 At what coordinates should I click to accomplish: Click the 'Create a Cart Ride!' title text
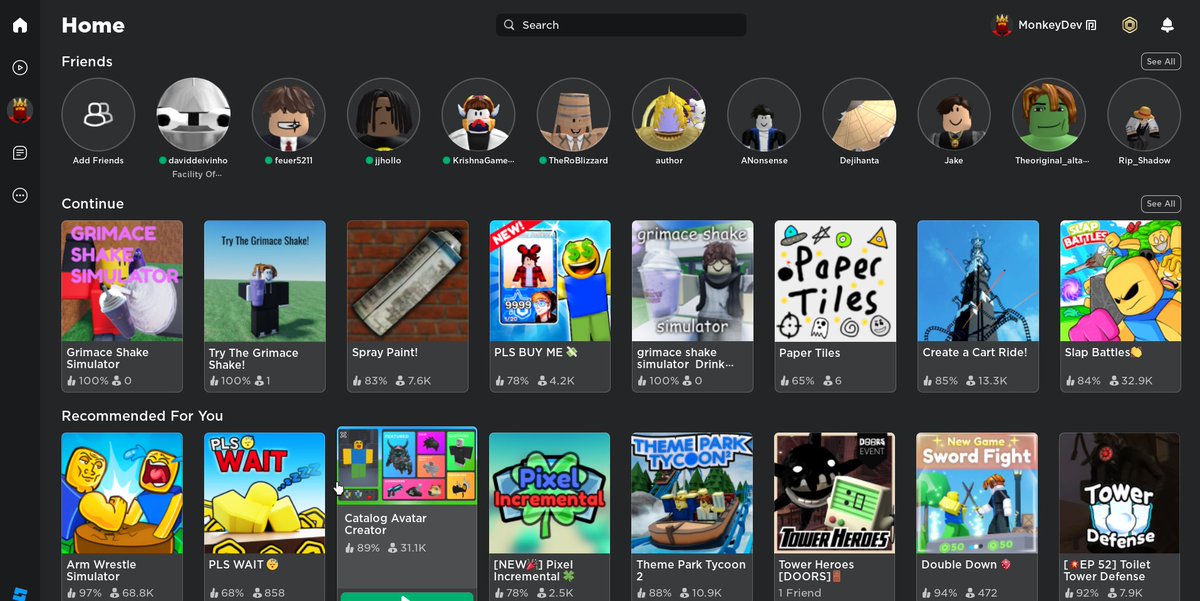(975, 353)
